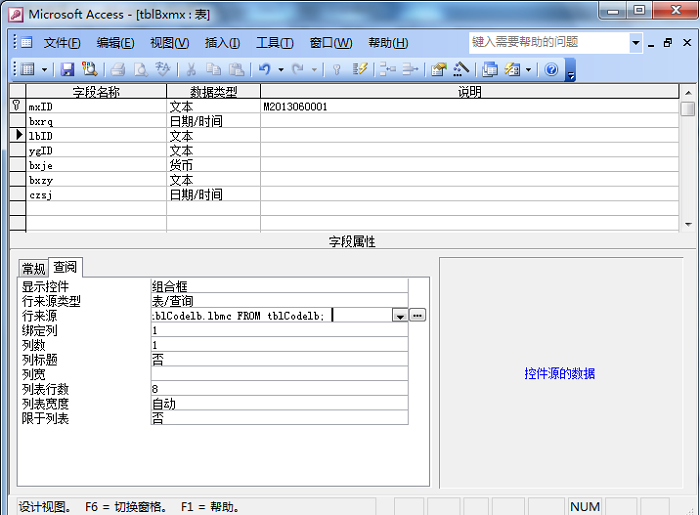The height and width of the screenshot is (515, 700).
Task: Click the Save icon in the toolbar
Action: [x=67, y=70]
